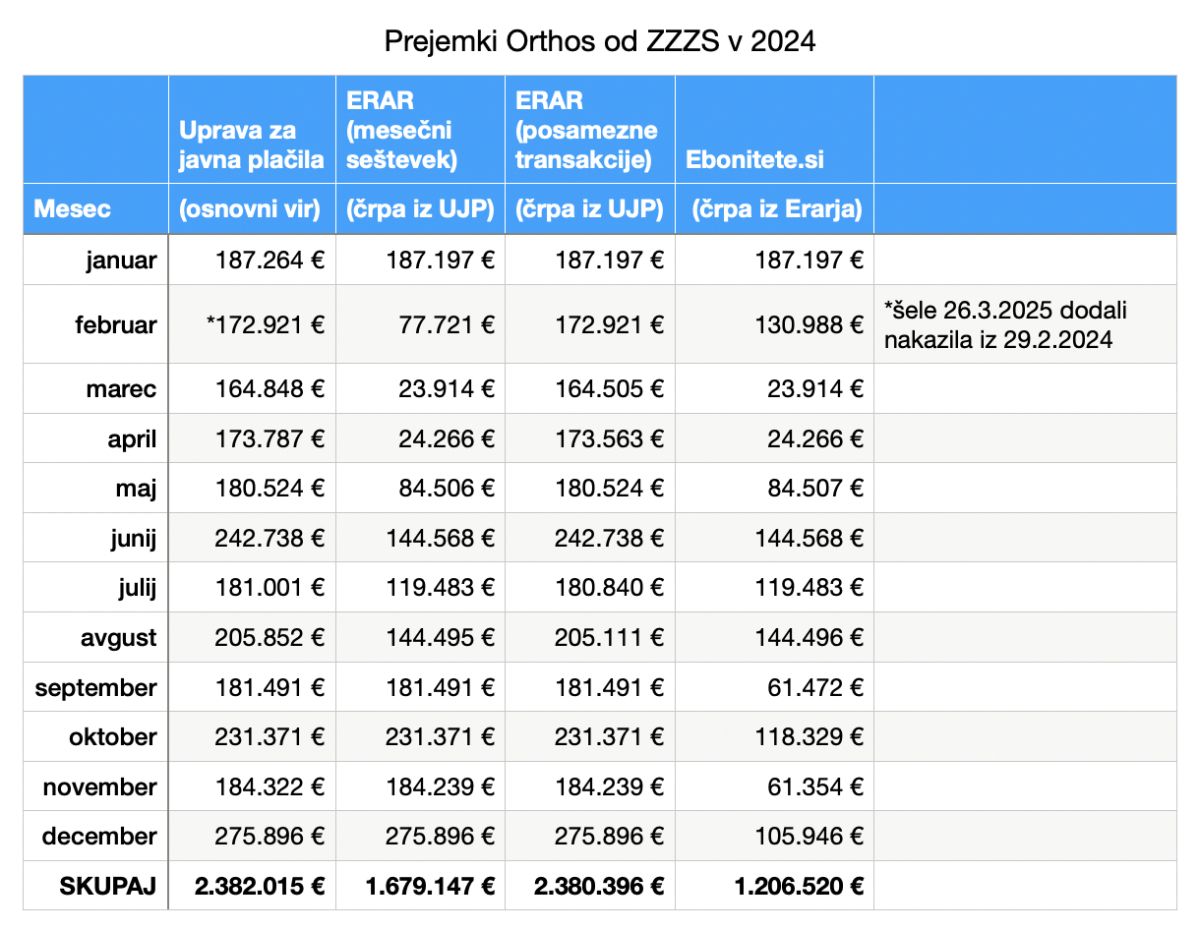Select the maj Ebonitete value 84.507 €
Image resolution: width=1200 pixels, height=930 pixels.
tap(775, 488)
